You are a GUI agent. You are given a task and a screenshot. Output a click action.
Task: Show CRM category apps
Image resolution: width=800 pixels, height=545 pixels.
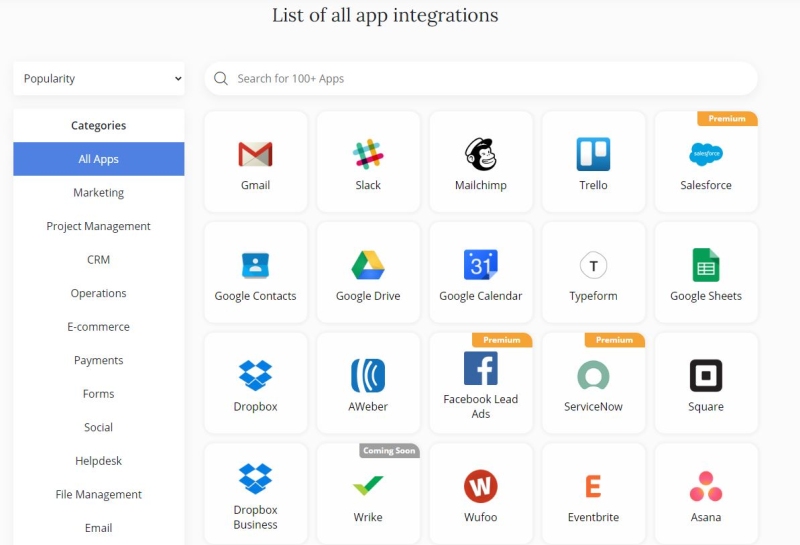(99, 260)
